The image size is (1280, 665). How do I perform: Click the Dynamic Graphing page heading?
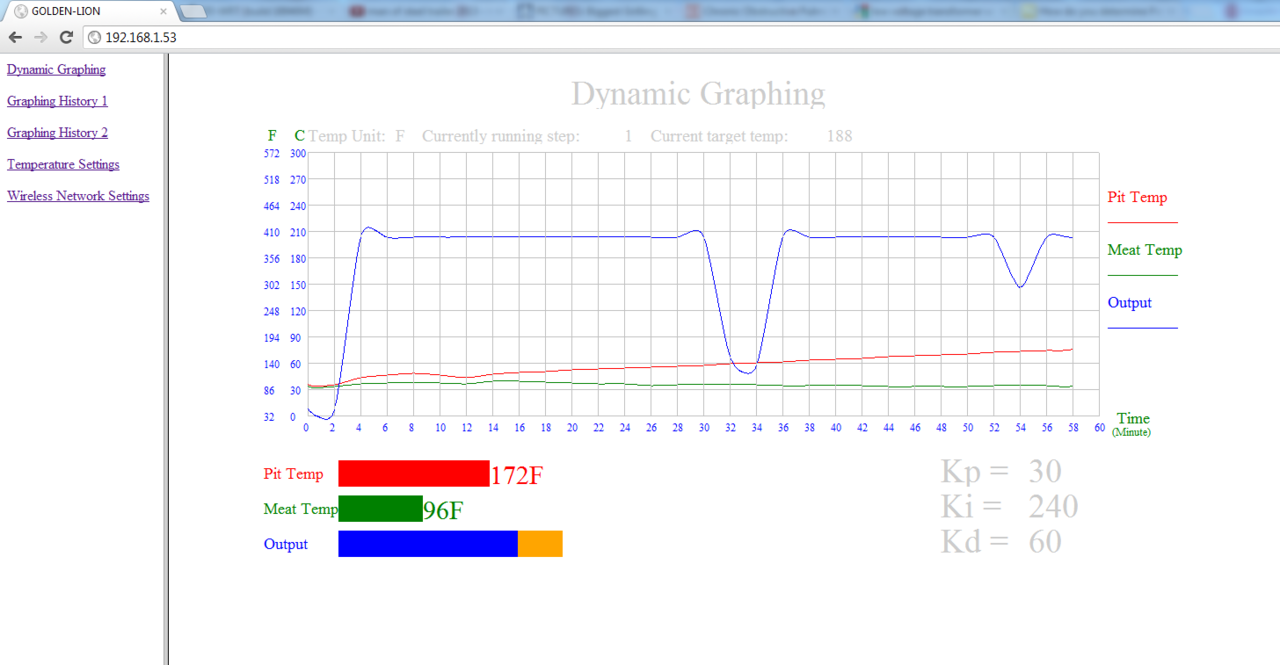[x=698, y=94]
